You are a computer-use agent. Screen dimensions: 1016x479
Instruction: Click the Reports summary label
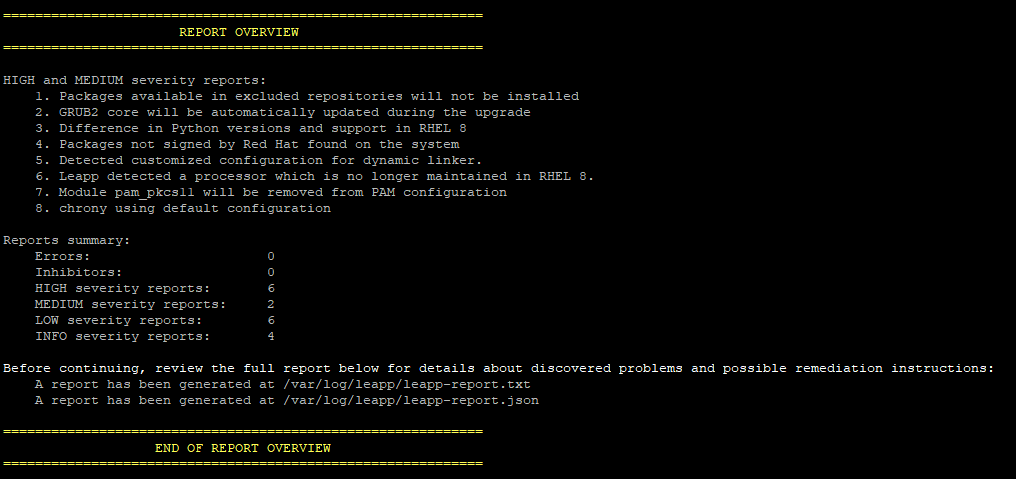point(67,240)
